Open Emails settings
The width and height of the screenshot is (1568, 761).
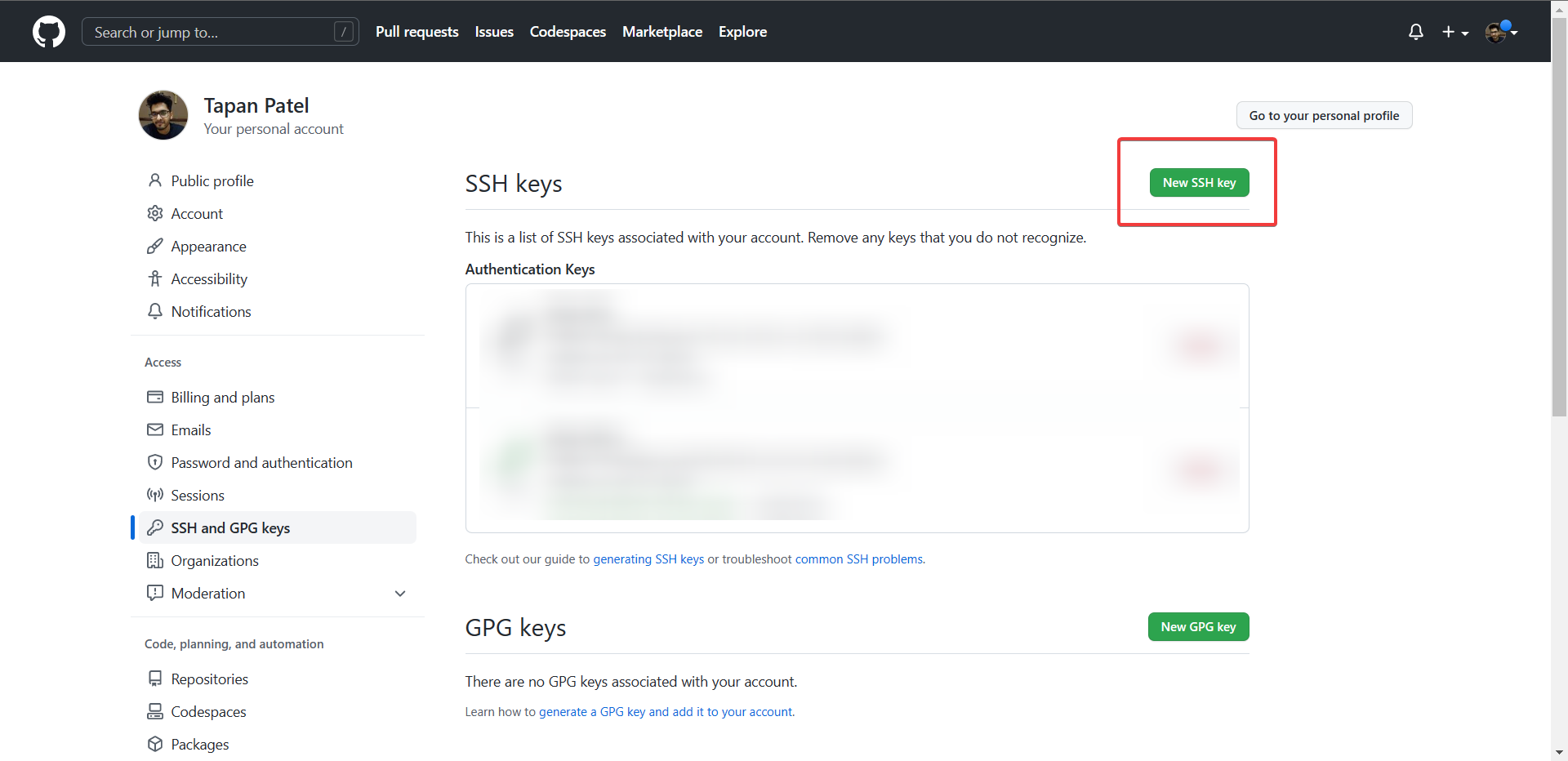click(x=191, y=430)
